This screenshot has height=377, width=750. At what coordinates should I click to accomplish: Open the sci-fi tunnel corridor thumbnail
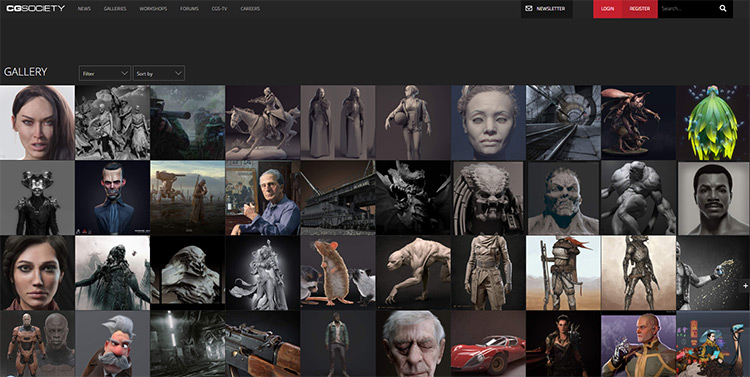click(x=563, y=122)
